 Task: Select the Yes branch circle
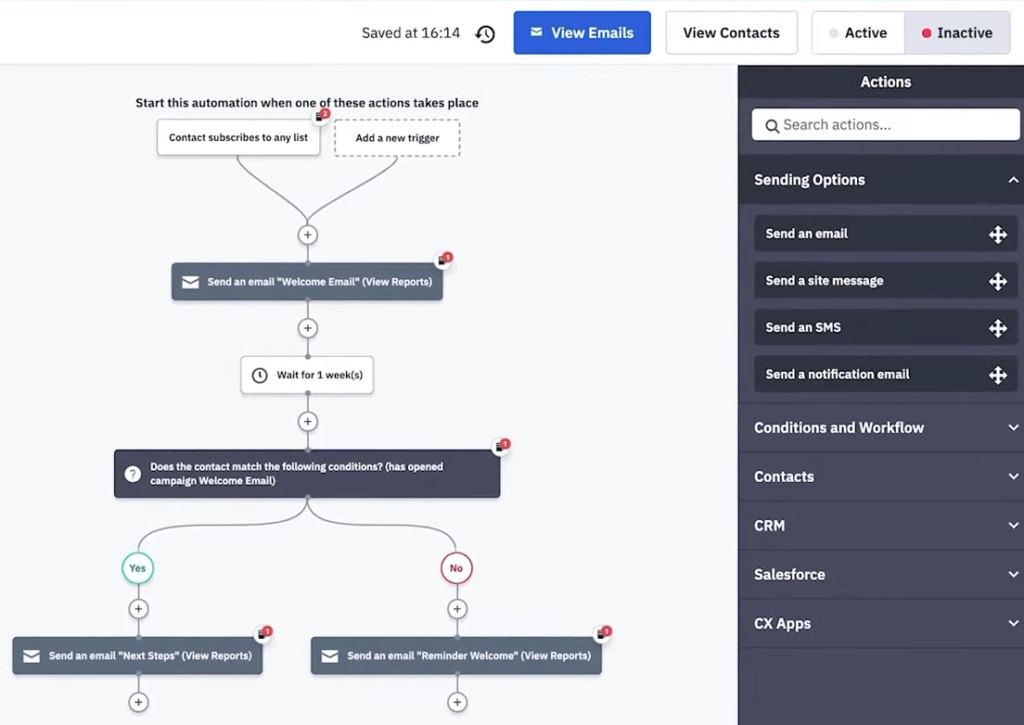coord(138,568)
